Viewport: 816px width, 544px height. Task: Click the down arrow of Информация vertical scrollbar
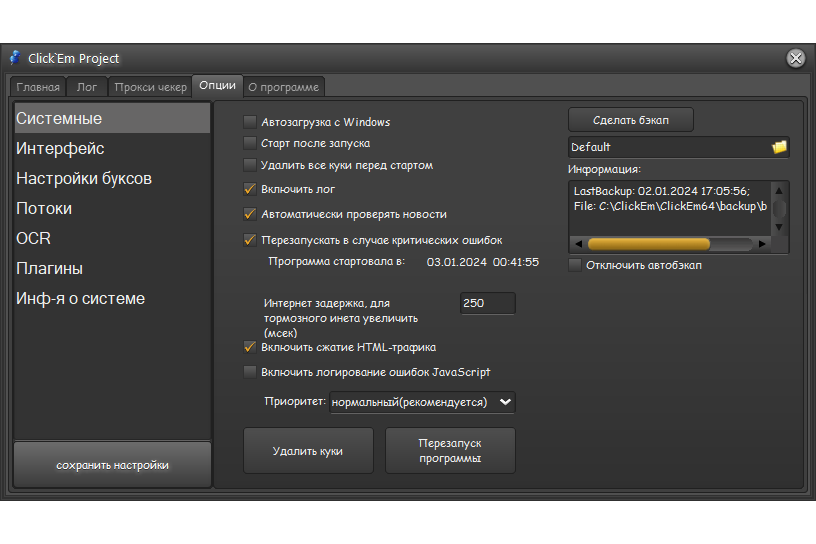(x=779, y=227)
